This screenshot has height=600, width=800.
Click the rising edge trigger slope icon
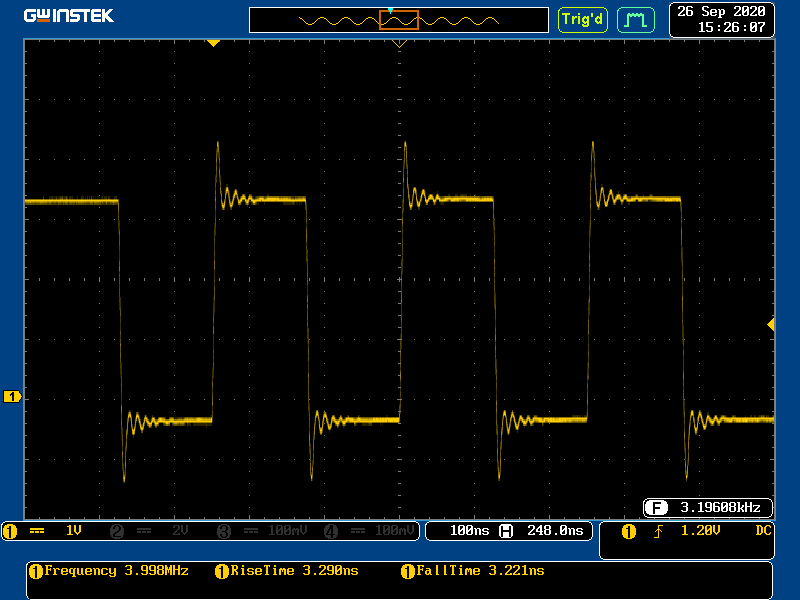(657, 531)
